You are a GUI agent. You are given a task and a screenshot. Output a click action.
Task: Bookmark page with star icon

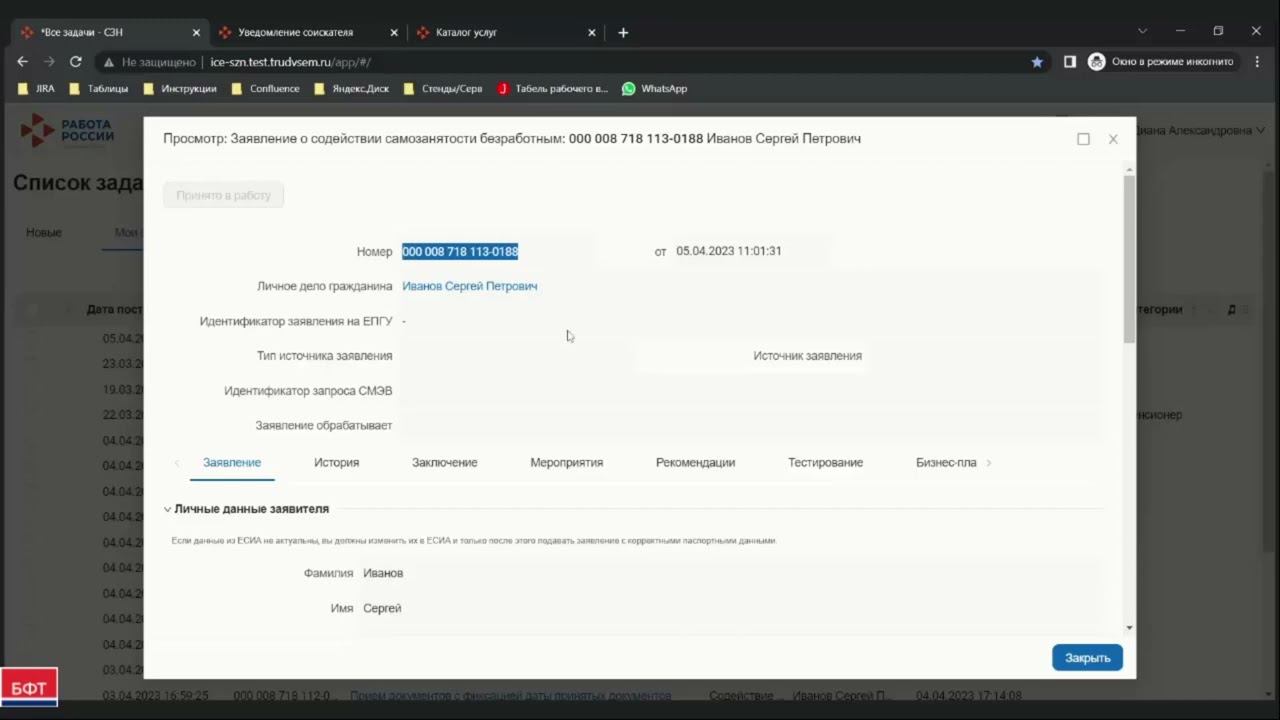pos(1037,62)
